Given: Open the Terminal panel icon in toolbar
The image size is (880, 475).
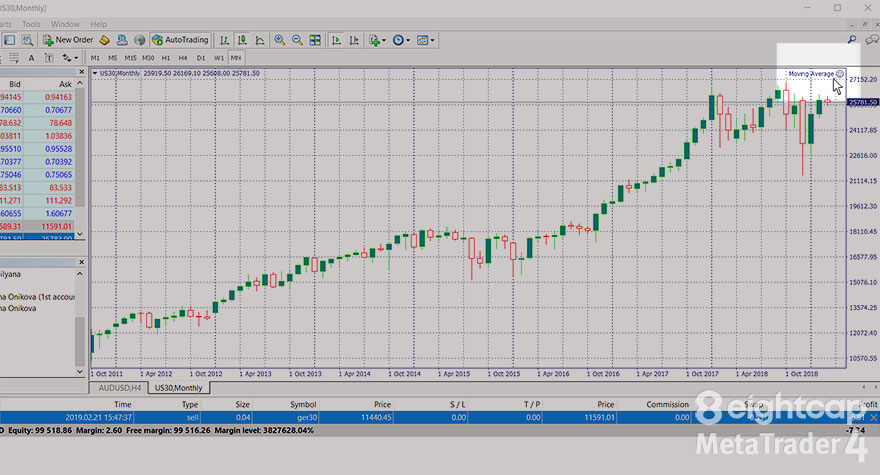Looking at the screenshot, I should (x=10, y=40).
